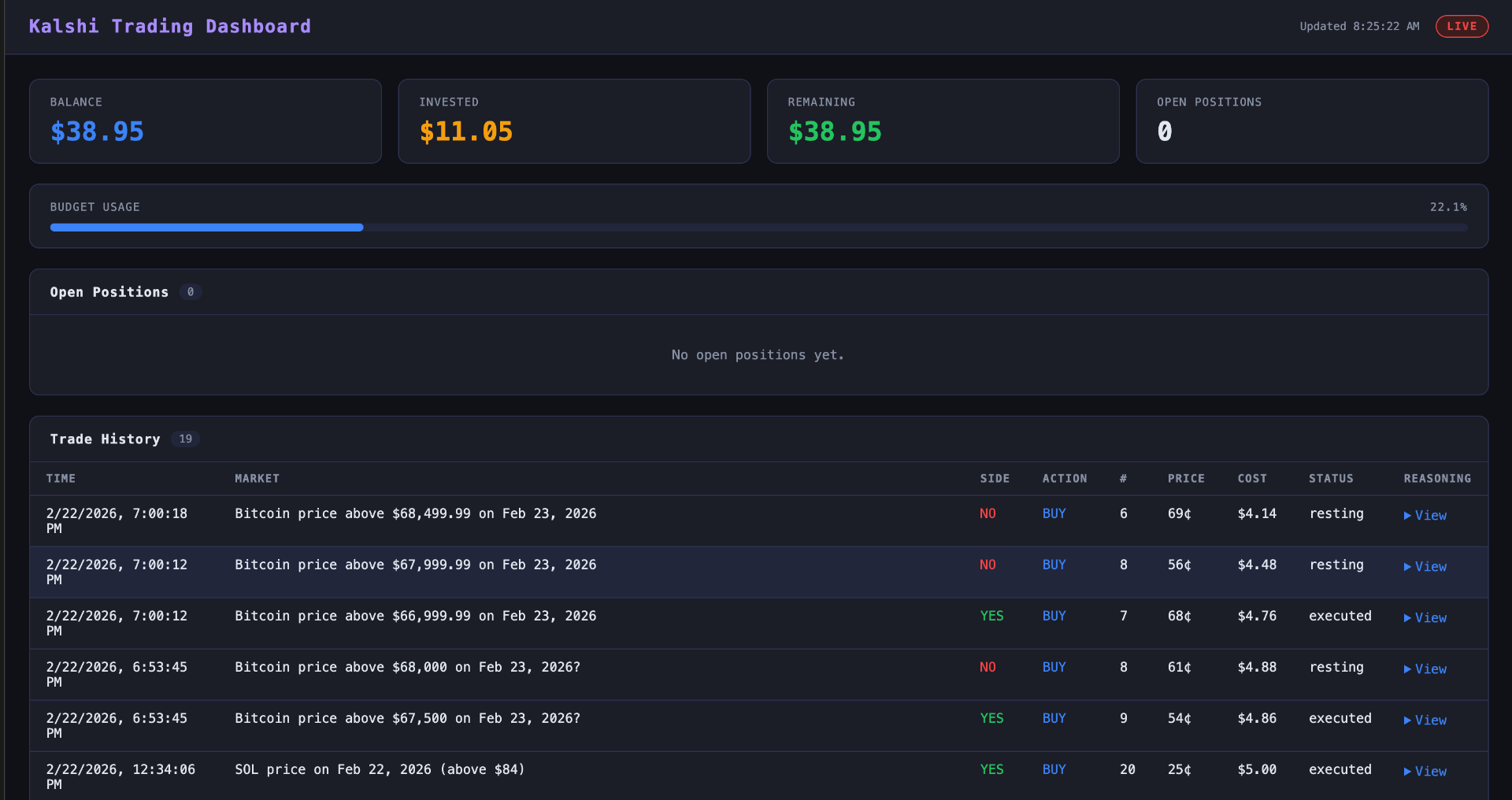1512x800 pixels.
Task: Select market "Bitcoin price above $68,000 on Feb 23, 2026?"
Action: (408, 667)
